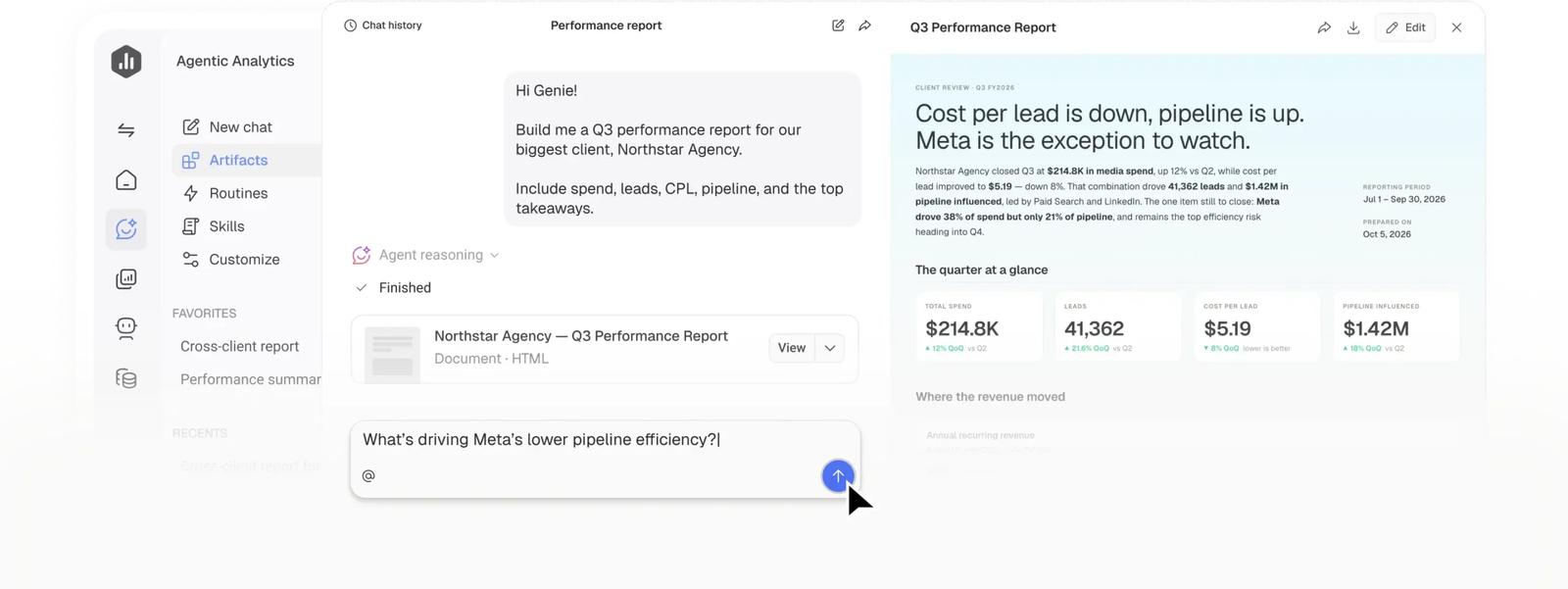Open the data sources database icon
This screenshot has width=1568, height=589.
pos(125,378)
